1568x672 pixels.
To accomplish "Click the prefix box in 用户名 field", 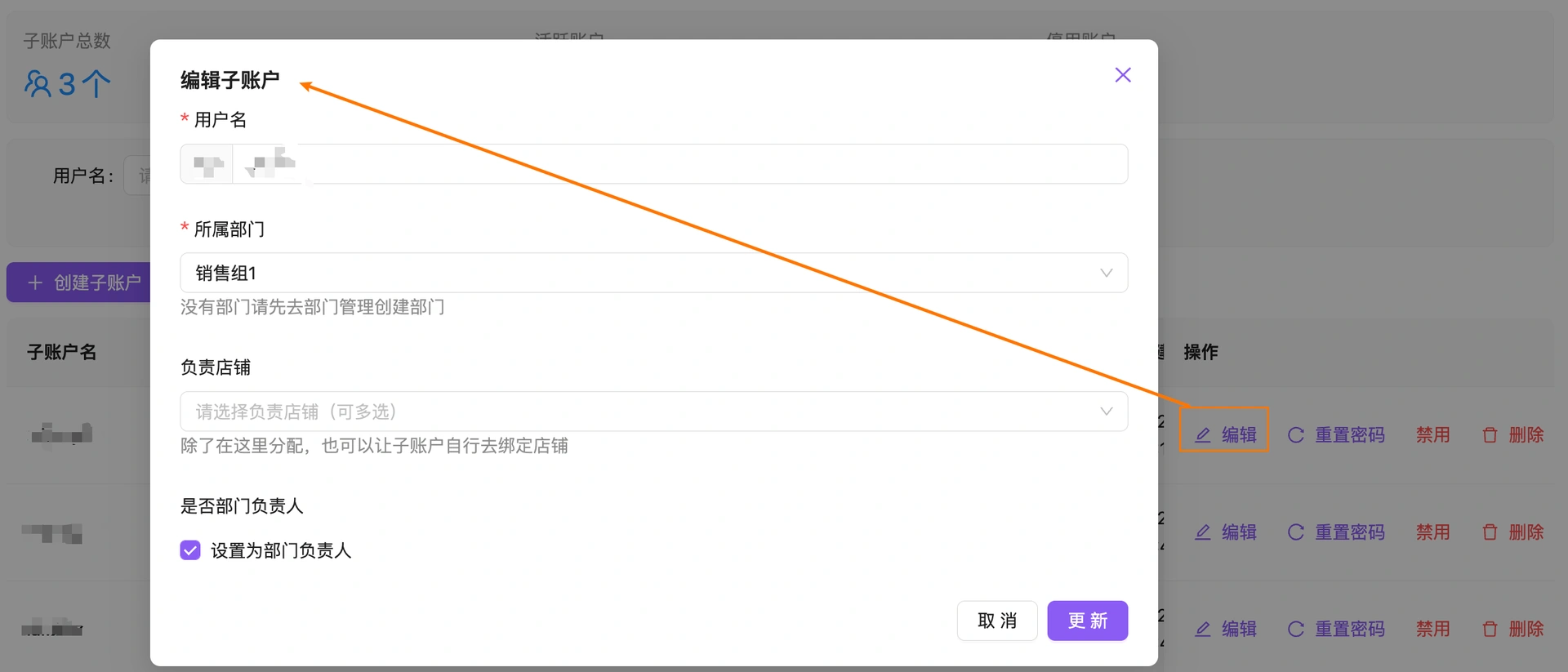I will pyautogui.click(x=207, y=164).
